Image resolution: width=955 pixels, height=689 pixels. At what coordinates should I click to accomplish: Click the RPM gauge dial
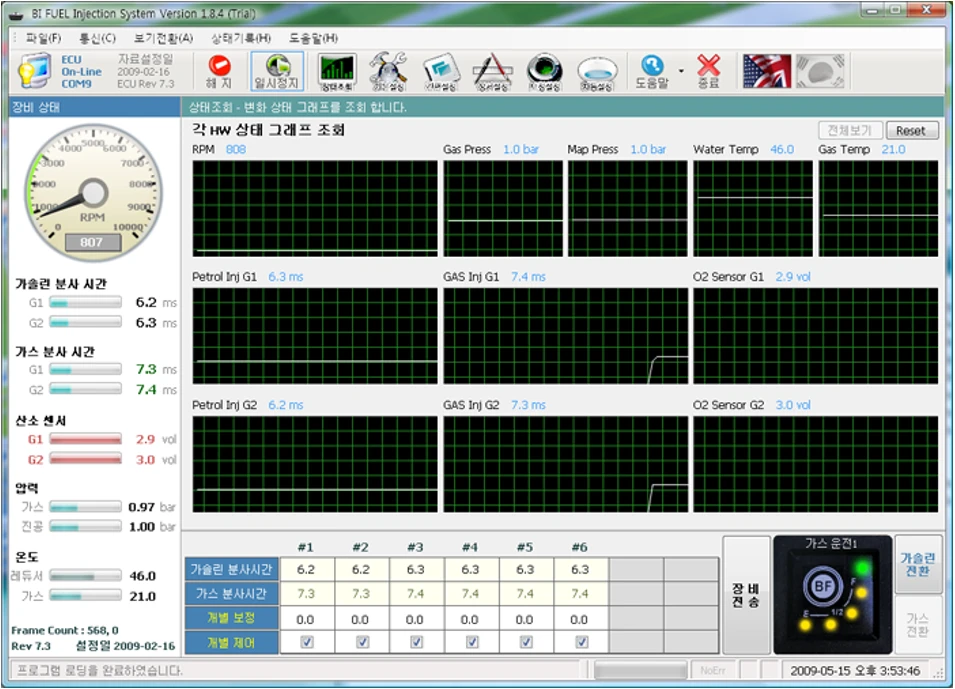[93, 193]
